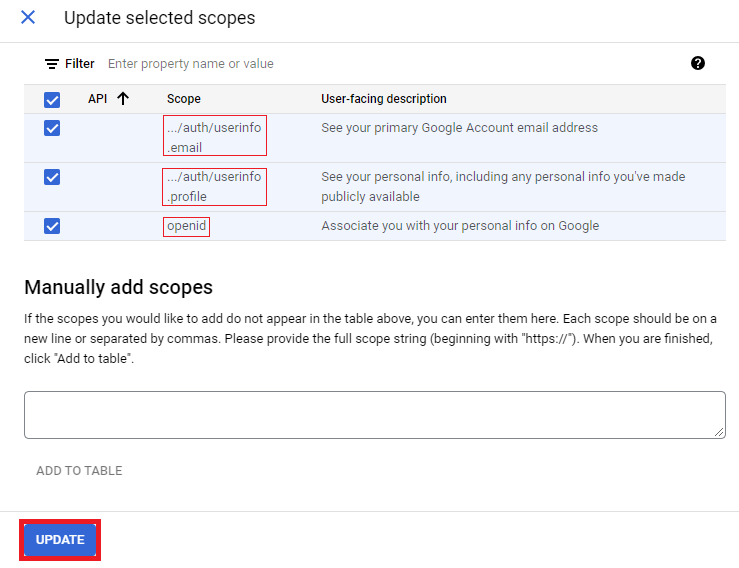Sort by the API column header
The image size is (739, 568).
[x=98, y=99]
